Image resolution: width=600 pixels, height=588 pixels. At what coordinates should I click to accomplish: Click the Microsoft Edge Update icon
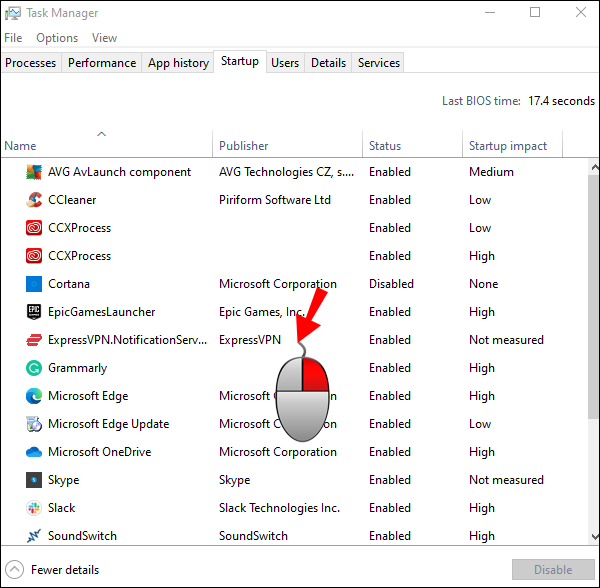(x=34, y=424)
